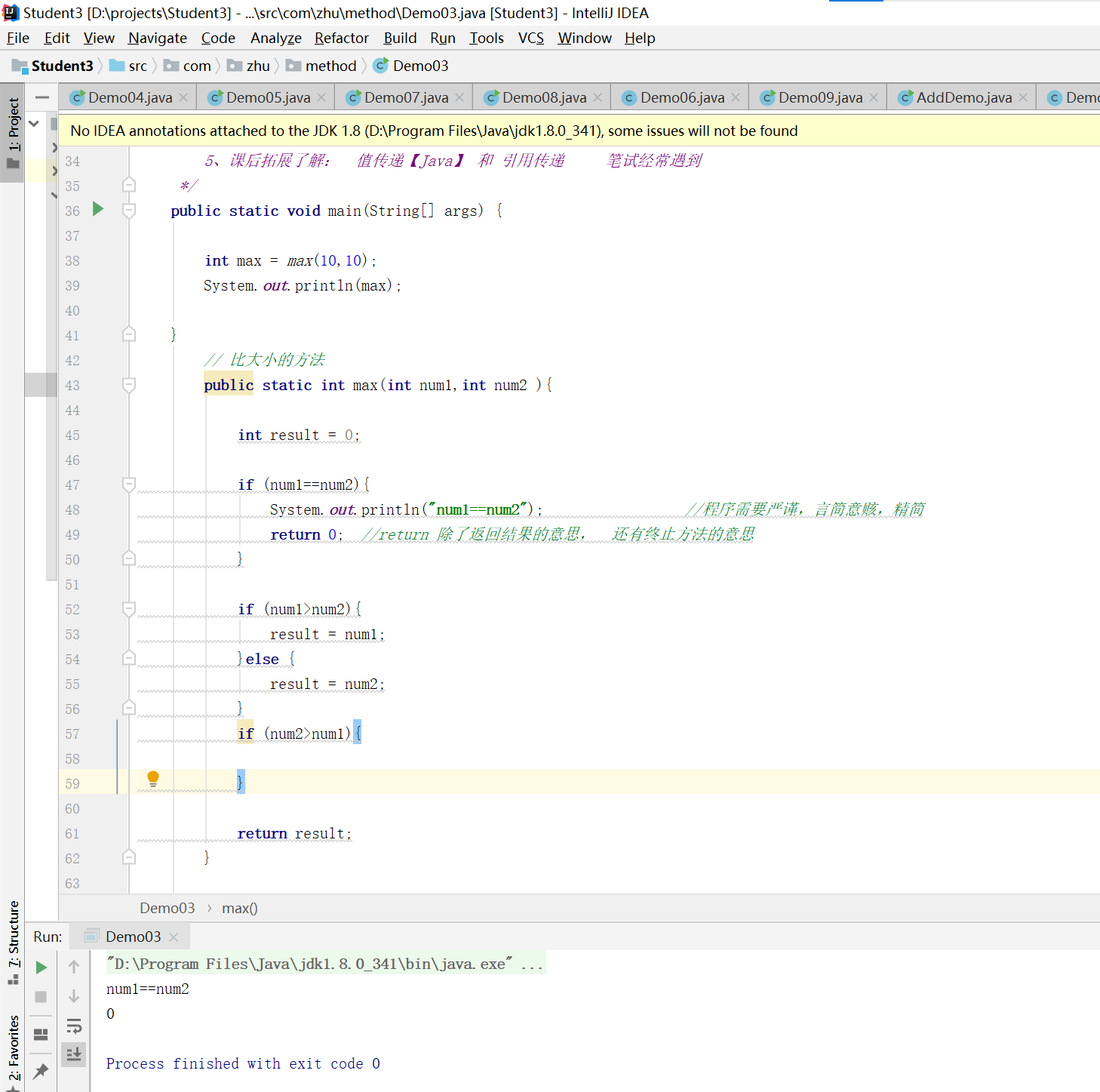Open the Build menu
Image resolution: width=1100 pixels, height=1092 pixels.
[x=400, y=38]
